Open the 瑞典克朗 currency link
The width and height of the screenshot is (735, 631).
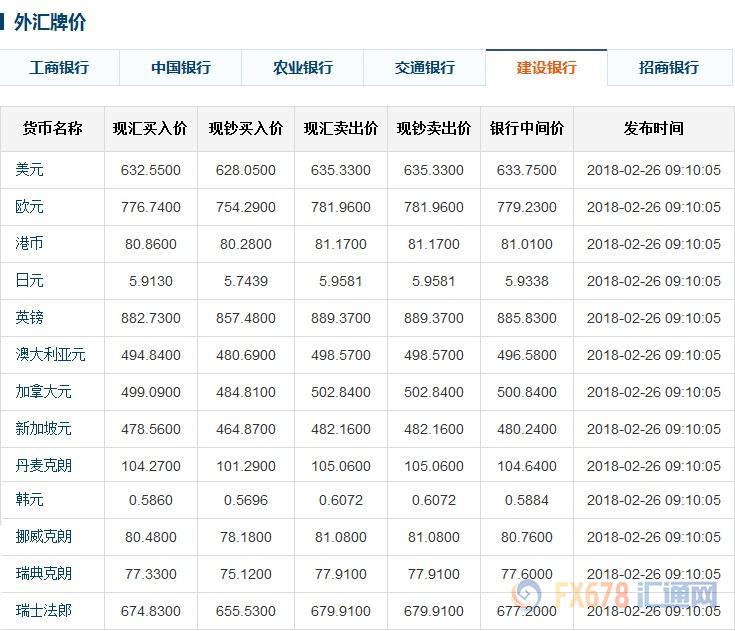click(44, 574)
